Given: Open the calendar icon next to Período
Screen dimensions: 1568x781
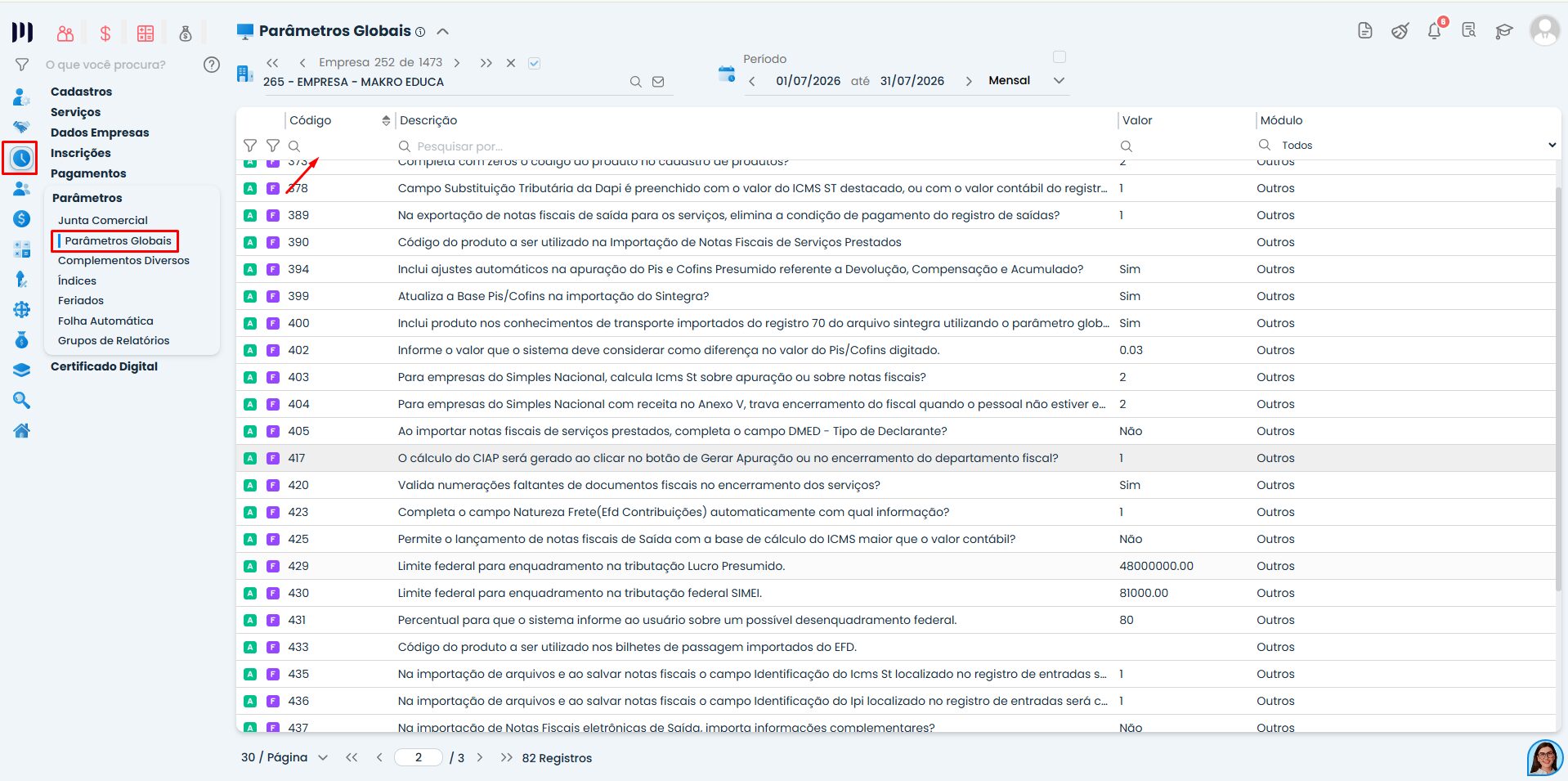Looking at the screenshot, I should (x=727, y=74).
